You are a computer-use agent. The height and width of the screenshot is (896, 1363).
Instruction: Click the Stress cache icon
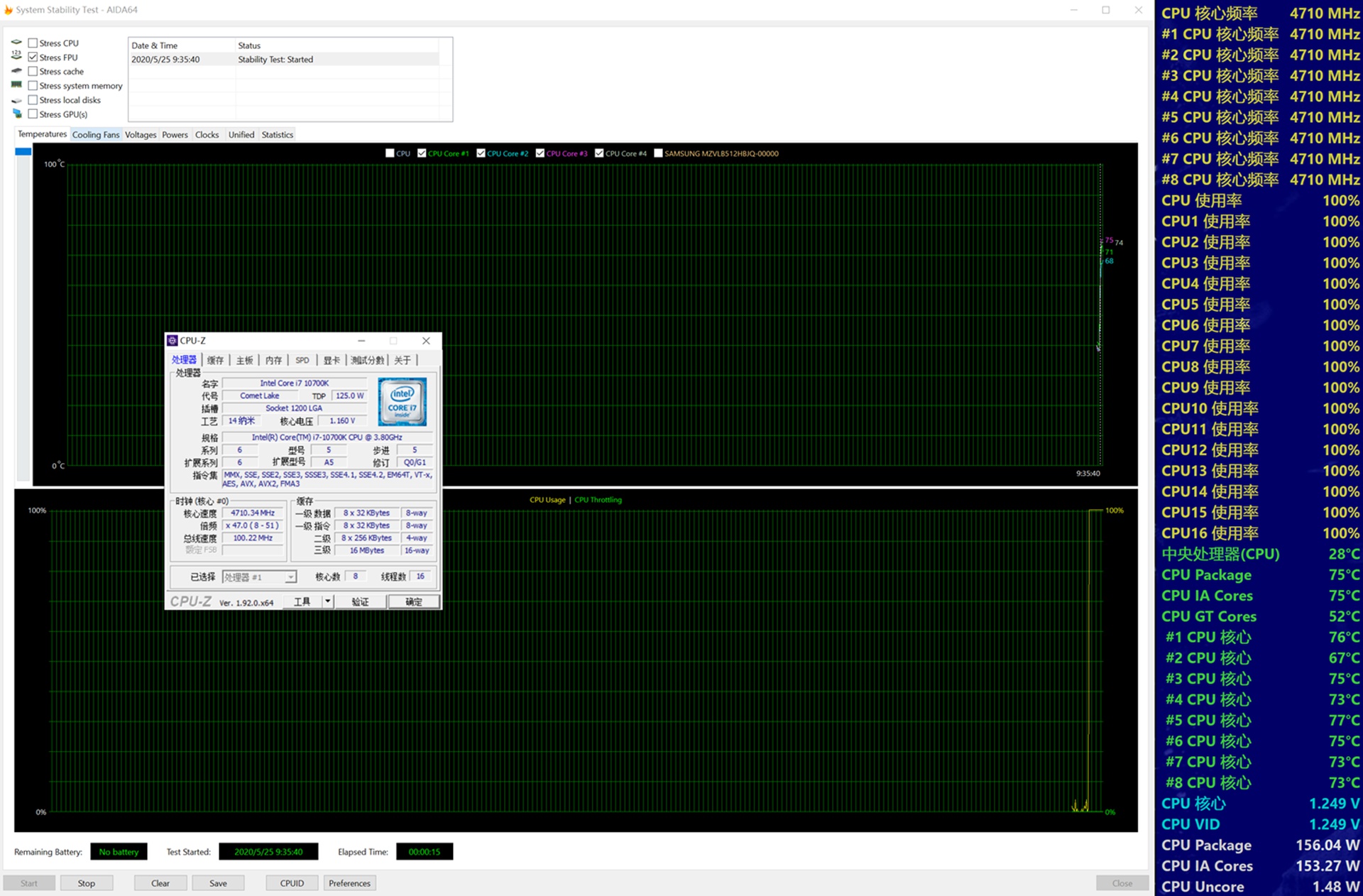[16, 71]
